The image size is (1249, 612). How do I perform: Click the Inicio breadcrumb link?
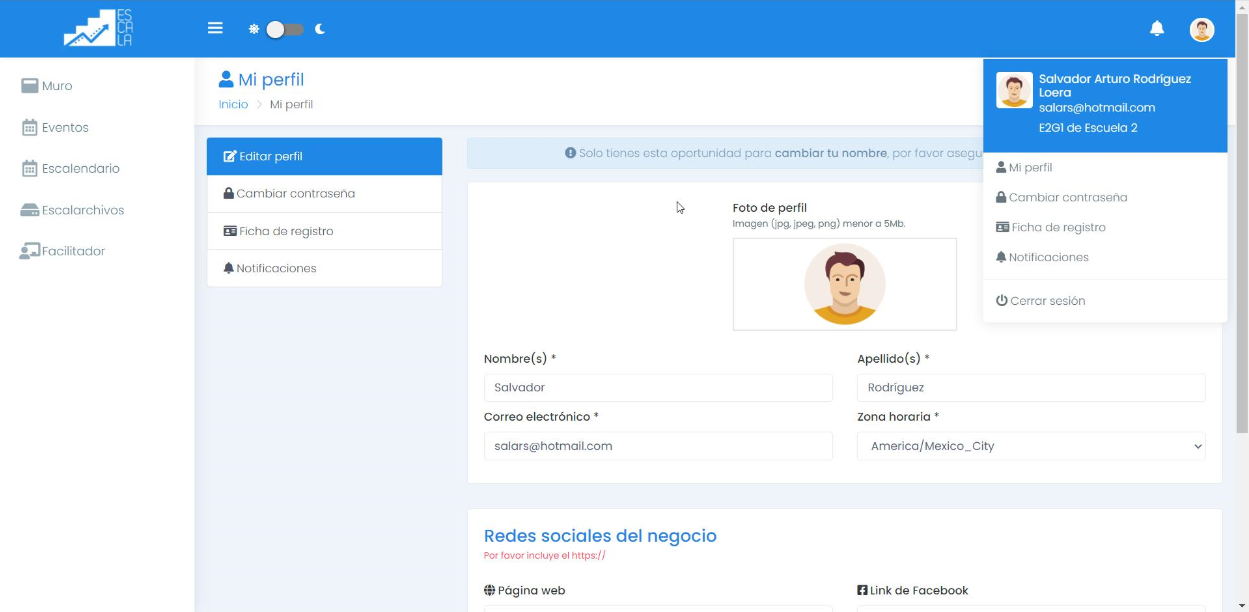point(233,105)
